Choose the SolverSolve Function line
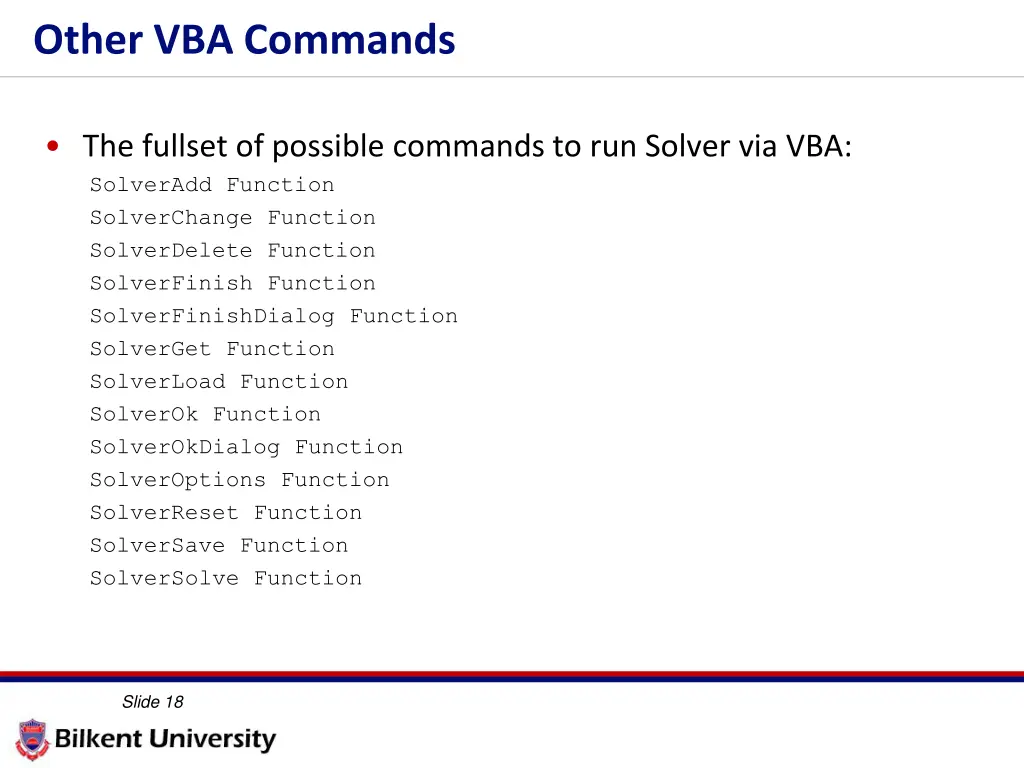The image size is (1024, 768). tap(226, 579)
